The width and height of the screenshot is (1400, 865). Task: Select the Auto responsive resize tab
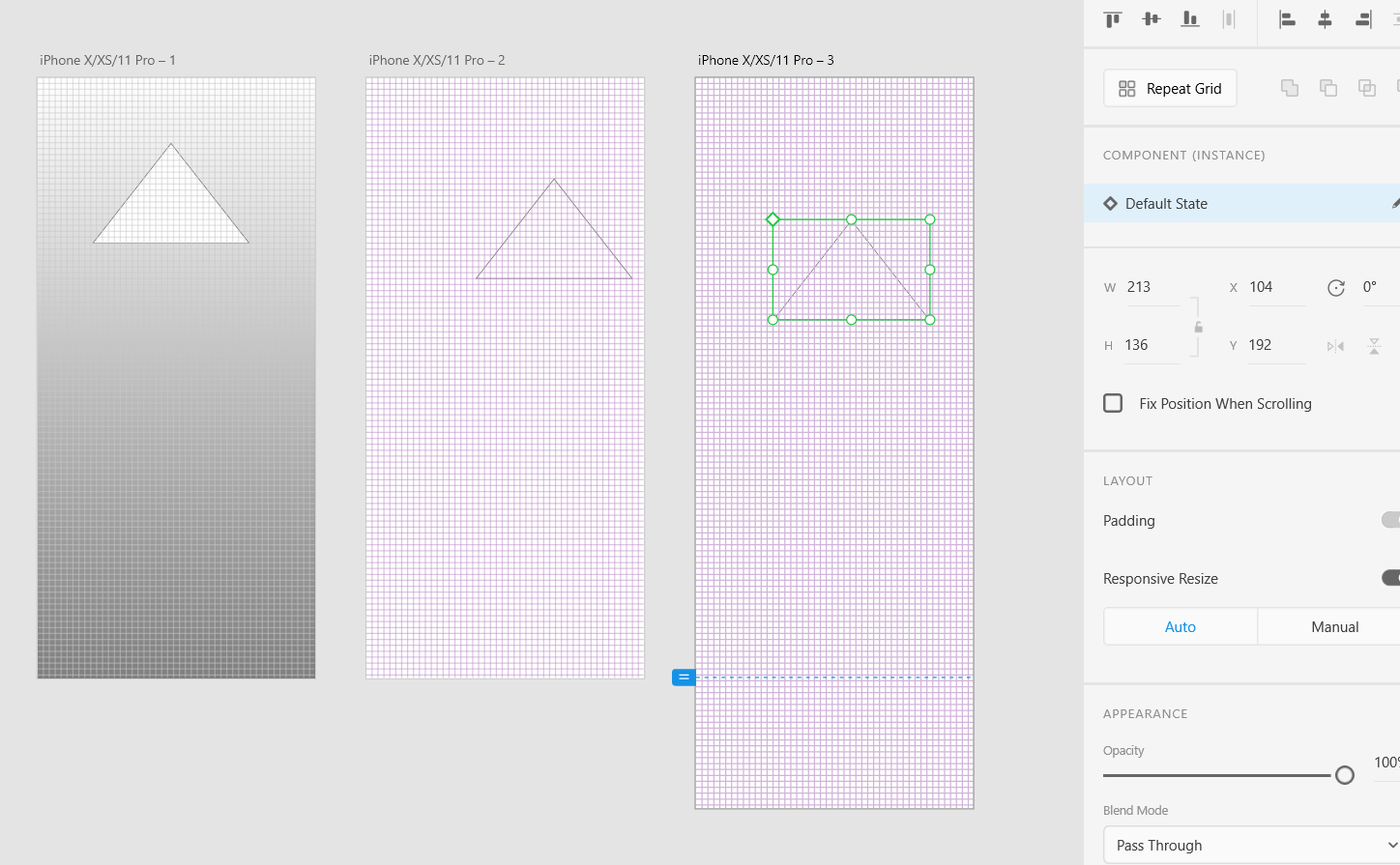(1180, 626)
